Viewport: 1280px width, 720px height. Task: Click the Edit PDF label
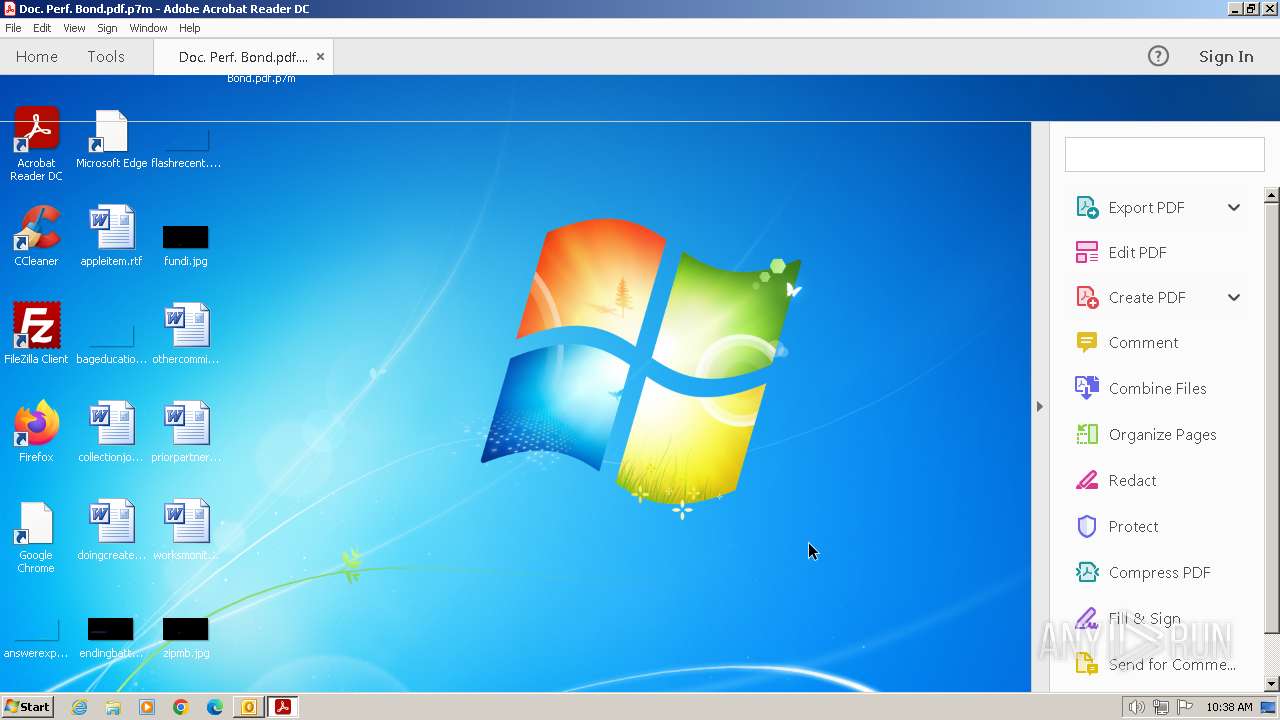tap(1138, 252)
